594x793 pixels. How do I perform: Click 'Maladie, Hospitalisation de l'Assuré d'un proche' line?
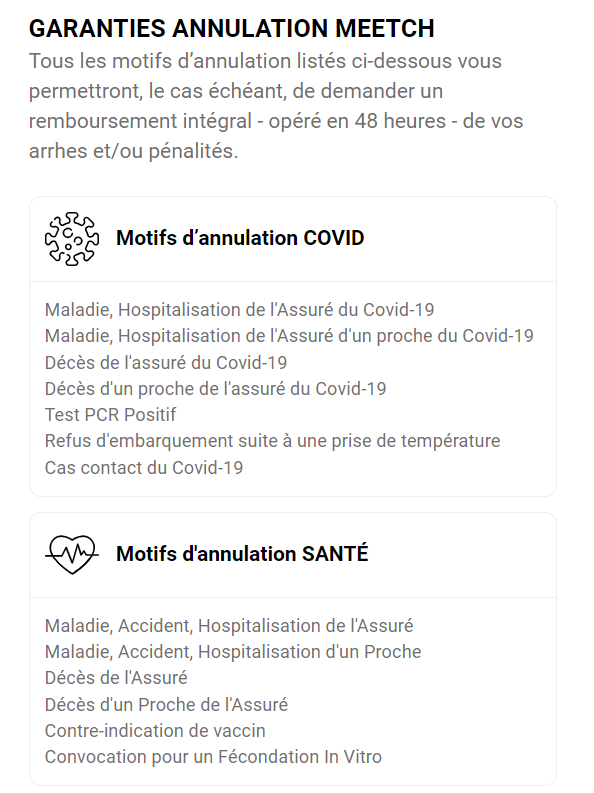[x=289, y=336]
